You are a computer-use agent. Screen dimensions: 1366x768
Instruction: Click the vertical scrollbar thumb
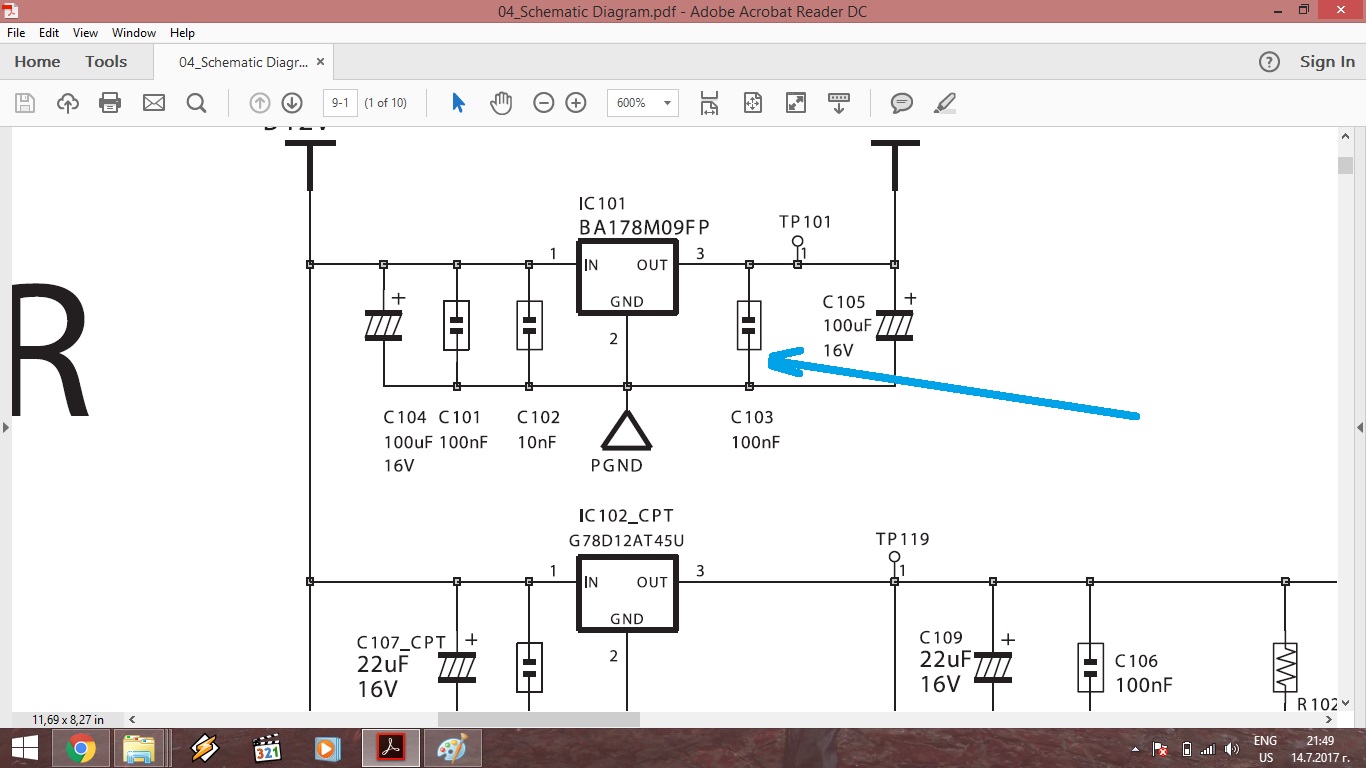pyautogui.click(x=1345, y=166)
